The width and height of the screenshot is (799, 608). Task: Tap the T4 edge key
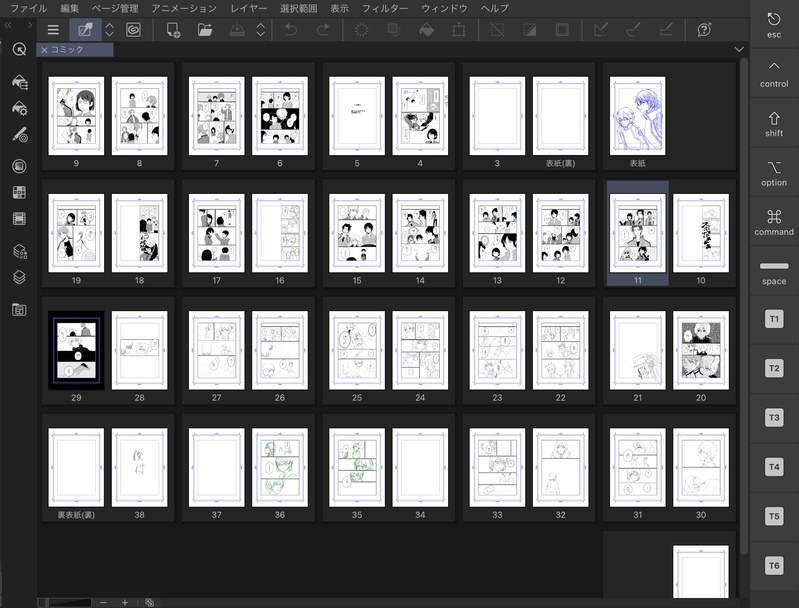coord(774,467)
